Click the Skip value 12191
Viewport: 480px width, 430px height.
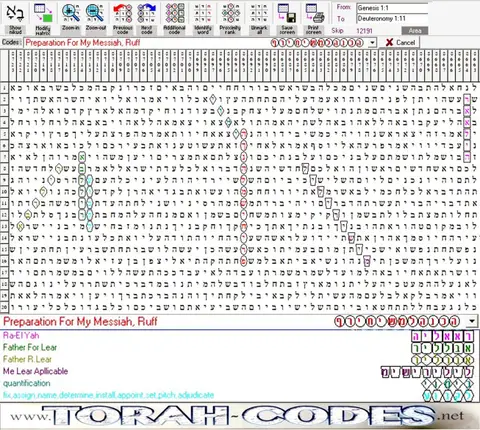pos(364,31)
